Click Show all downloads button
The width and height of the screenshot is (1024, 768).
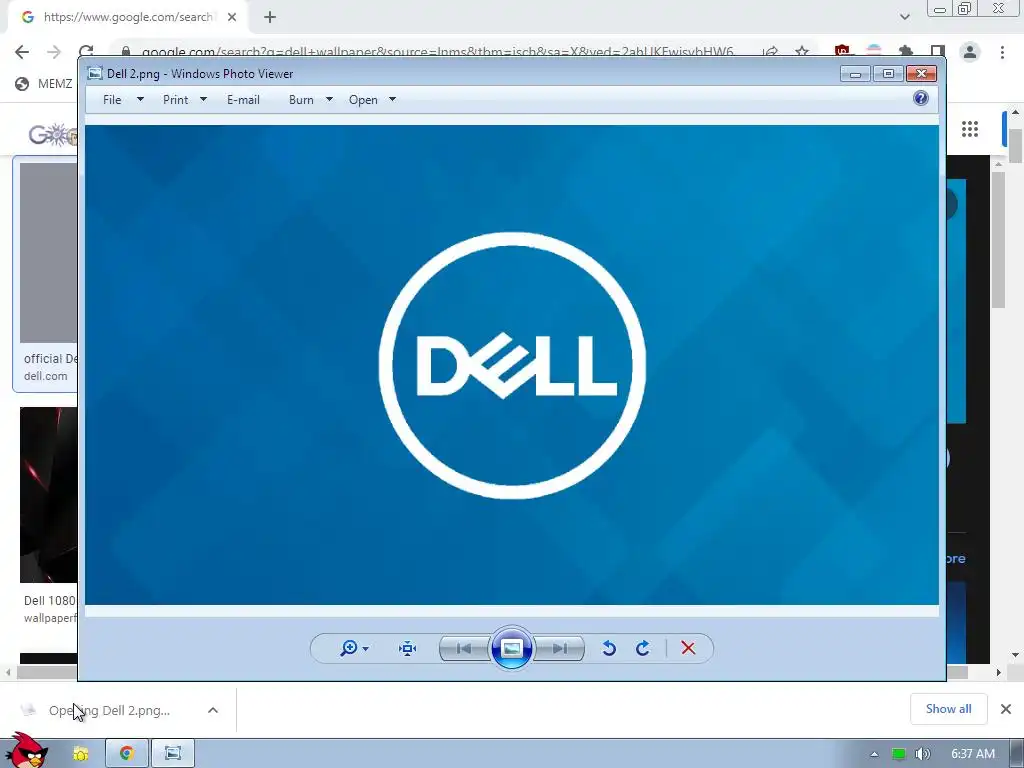pyautogui.click(x=948, y=709)
